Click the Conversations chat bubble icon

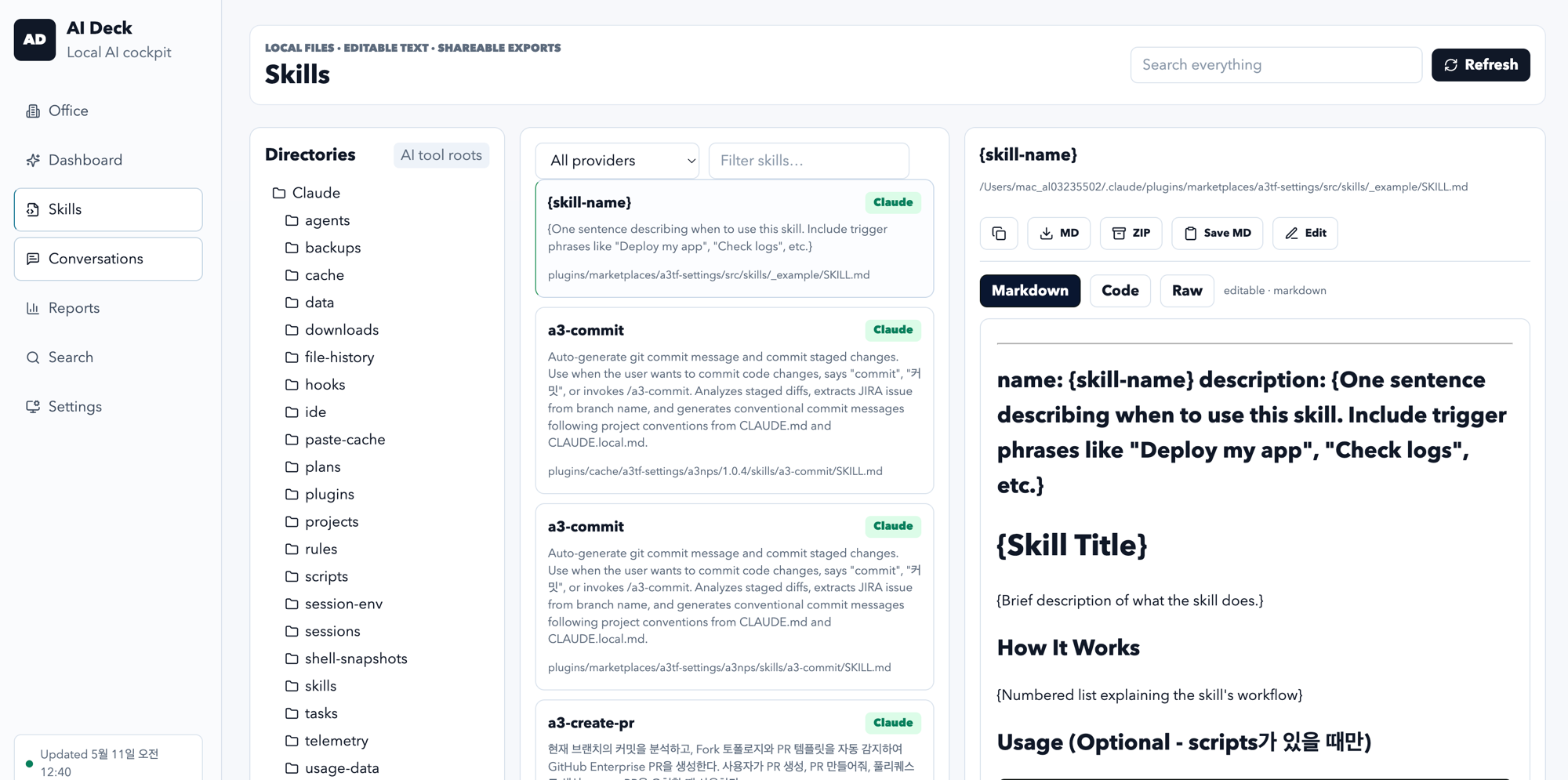[33, 259]
